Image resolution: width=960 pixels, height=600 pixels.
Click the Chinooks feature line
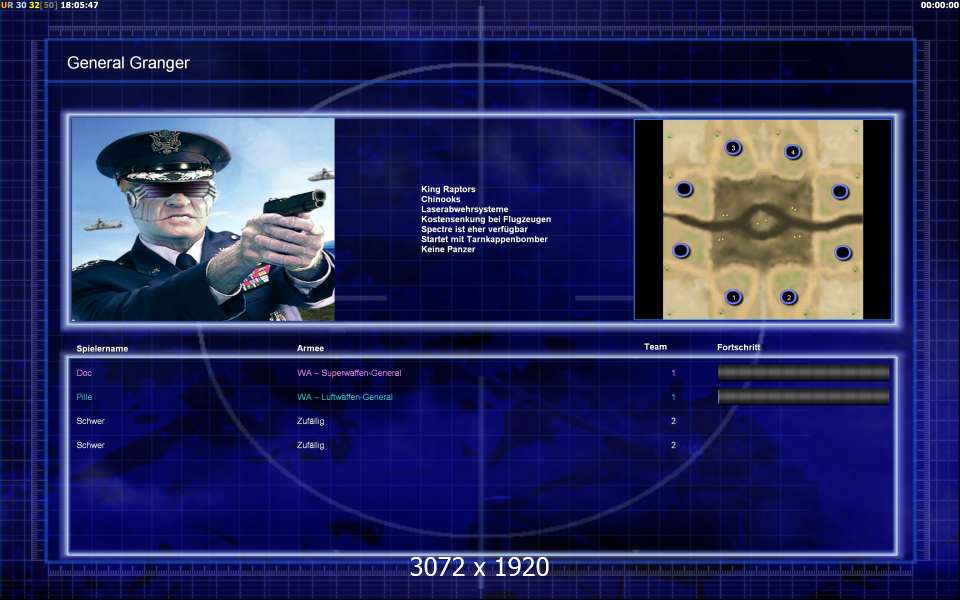tap(440, 199)
